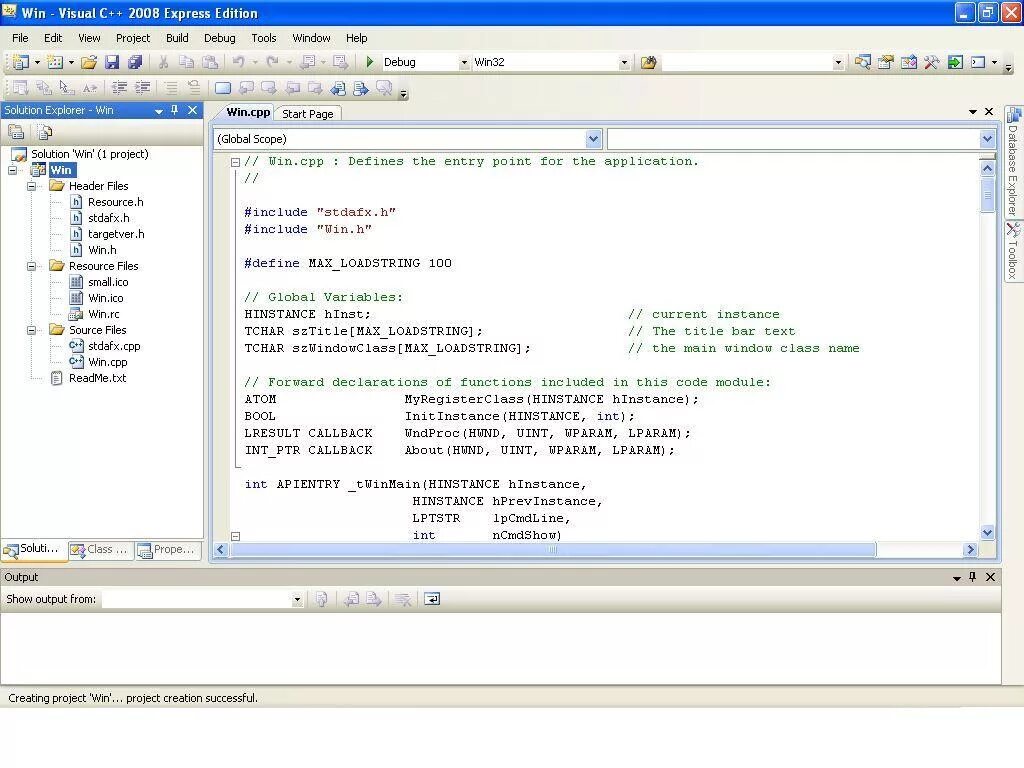
Task: Click the Show All Files icon
Action: point(45,133)
